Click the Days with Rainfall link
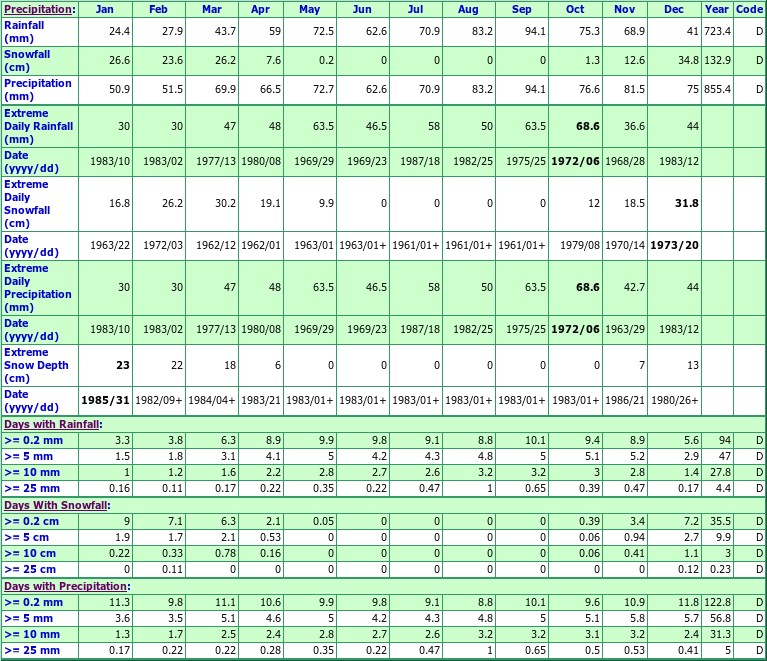Image resolution: width=767 pixels, height=661 pixels. (x=51, y=424)
